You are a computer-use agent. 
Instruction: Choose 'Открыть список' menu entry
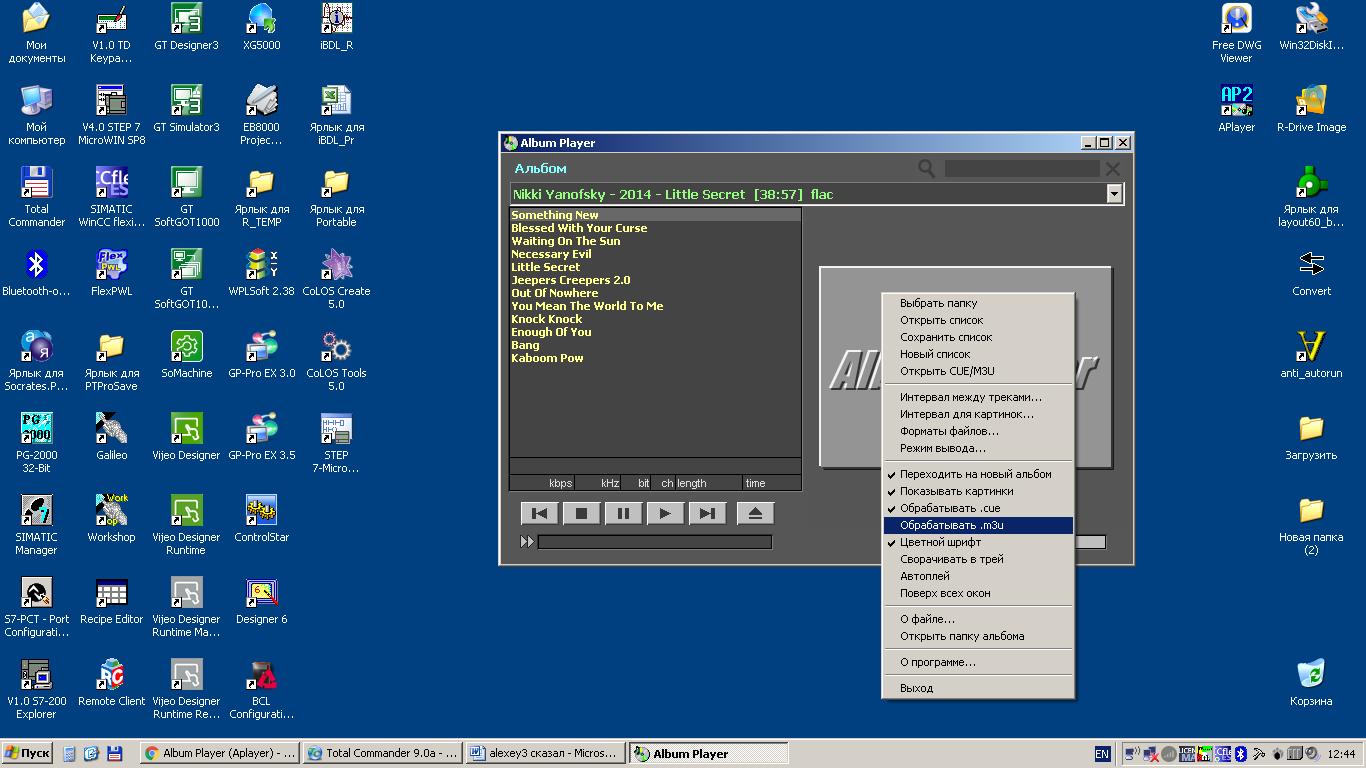click(978, 320)
